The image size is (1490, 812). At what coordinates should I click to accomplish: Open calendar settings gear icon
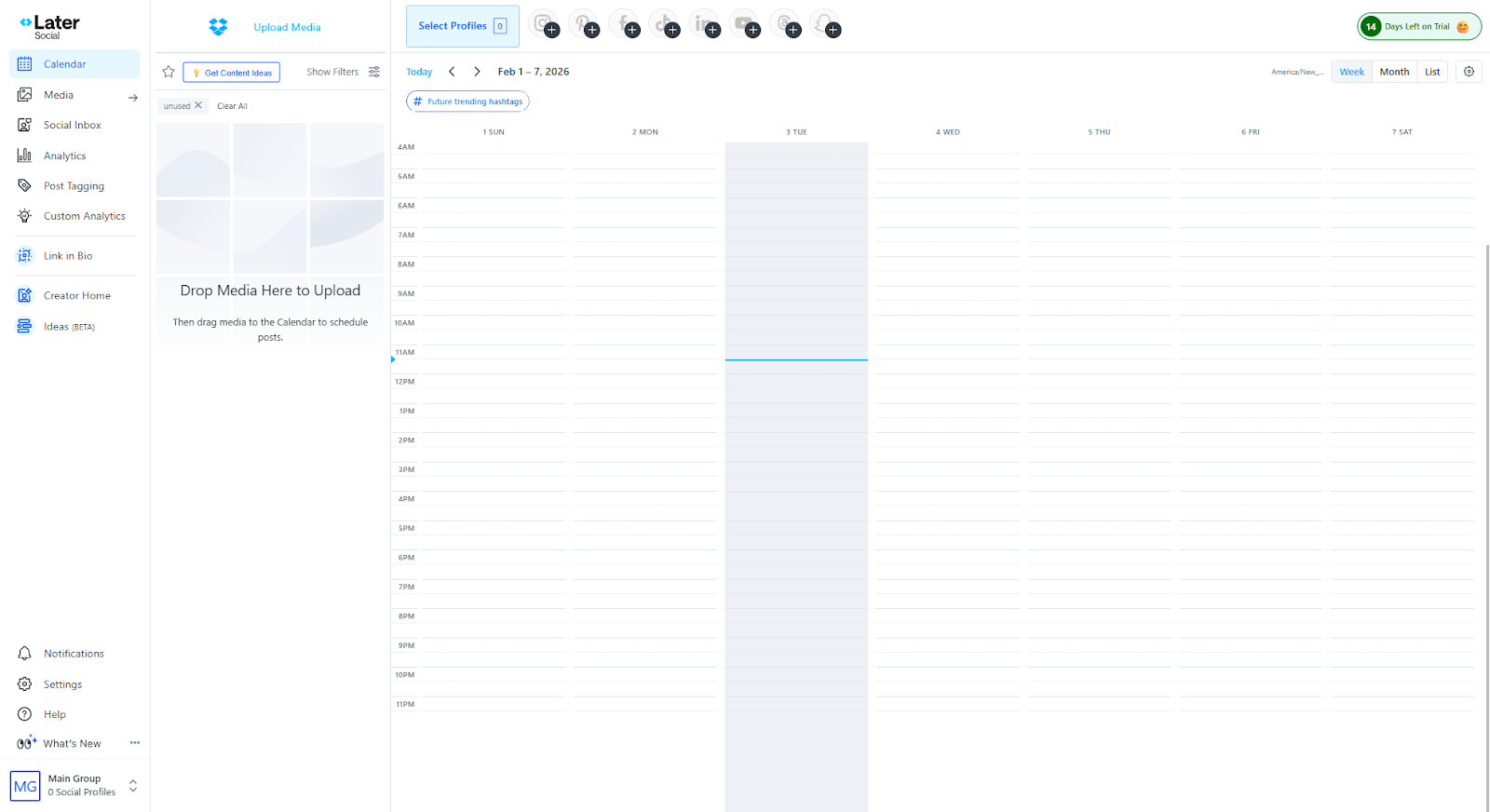(1469, 72)
